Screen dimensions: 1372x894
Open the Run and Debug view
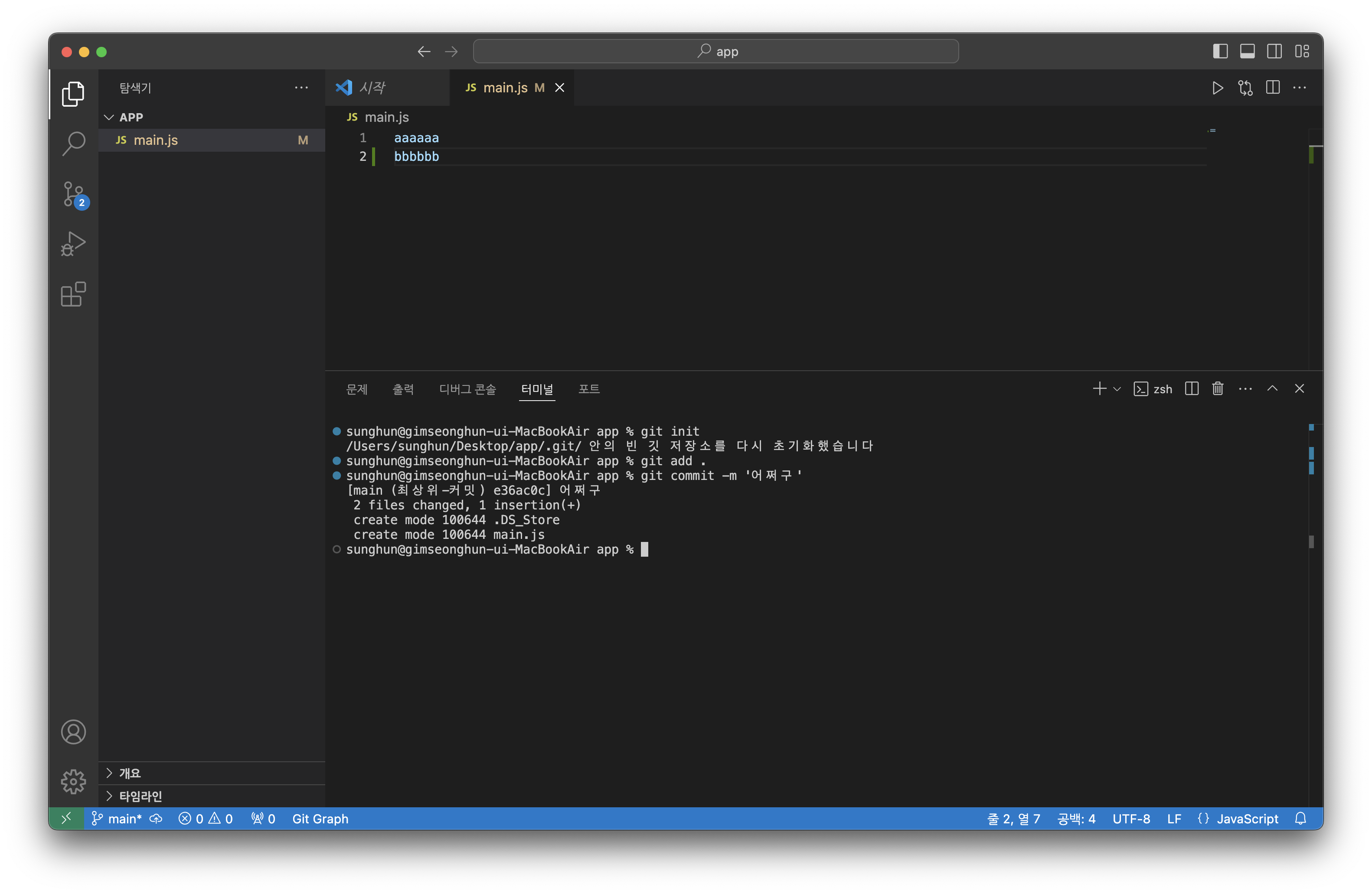(x=73, y=244)
